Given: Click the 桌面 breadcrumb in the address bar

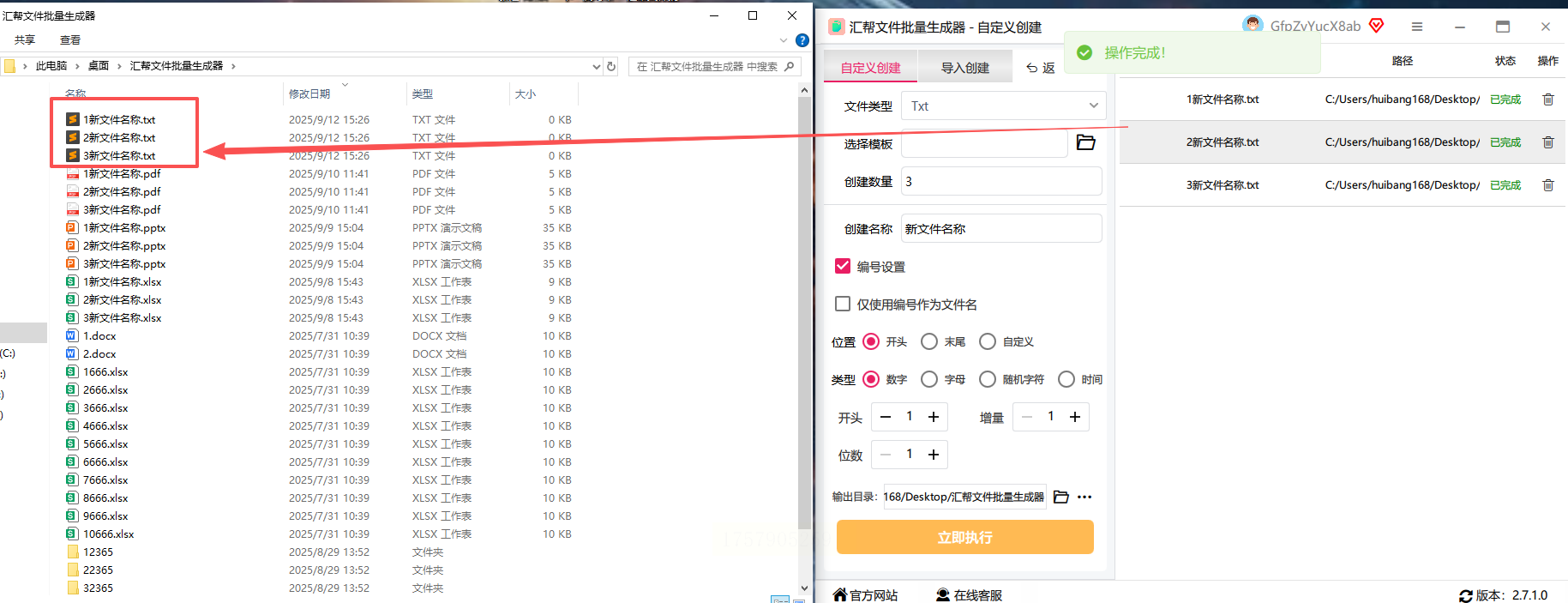Looking at the screenshot, I should [99, 66].
